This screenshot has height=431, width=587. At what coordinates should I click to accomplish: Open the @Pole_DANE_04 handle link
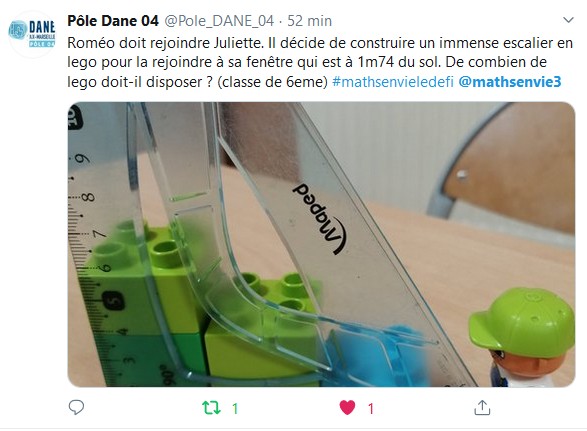(x=219, y=21)
